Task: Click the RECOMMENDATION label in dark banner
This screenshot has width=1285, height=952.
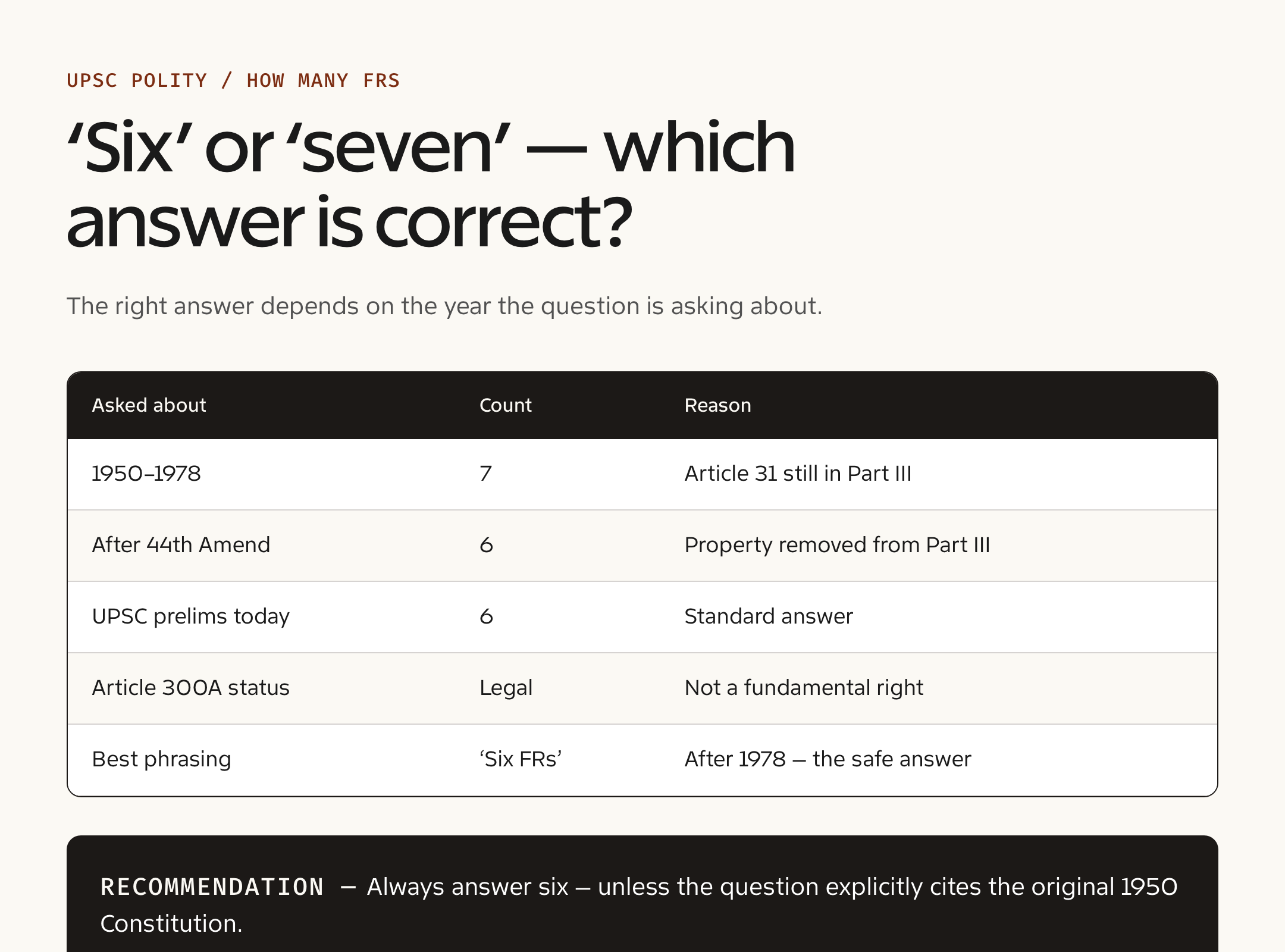Action: coord(212,887)
